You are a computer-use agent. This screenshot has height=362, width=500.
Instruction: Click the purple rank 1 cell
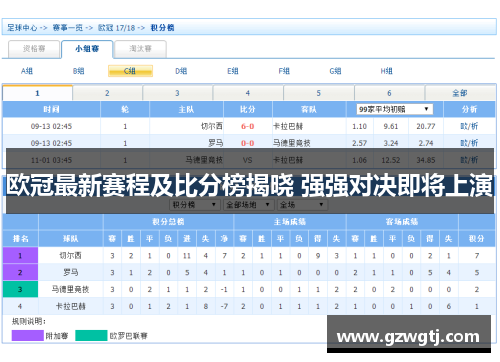[x=20, y=256]
